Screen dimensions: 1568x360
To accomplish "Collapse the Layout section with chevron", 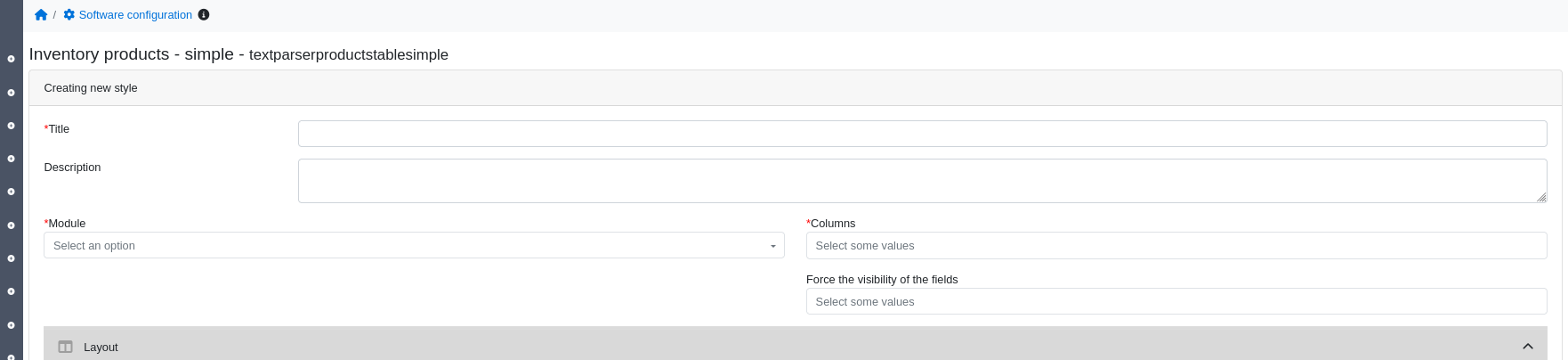I will click(x=1528, y=347).
